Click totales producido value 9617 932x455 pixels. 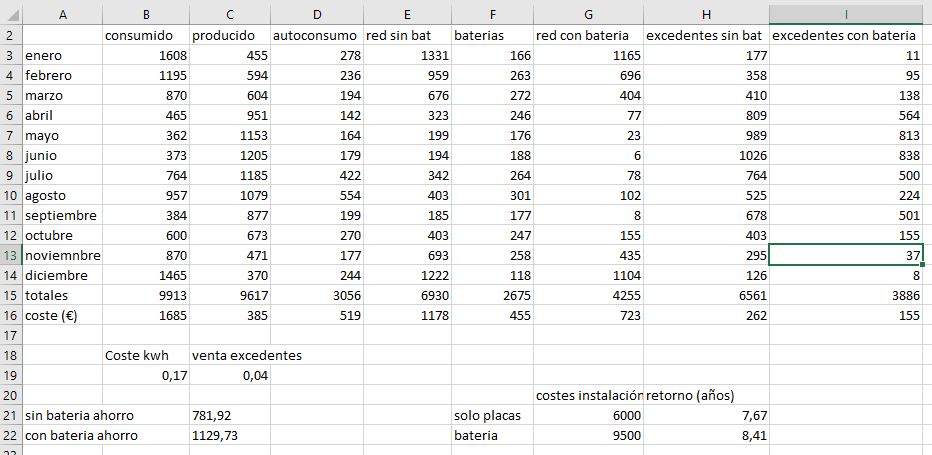coord(230,296)
